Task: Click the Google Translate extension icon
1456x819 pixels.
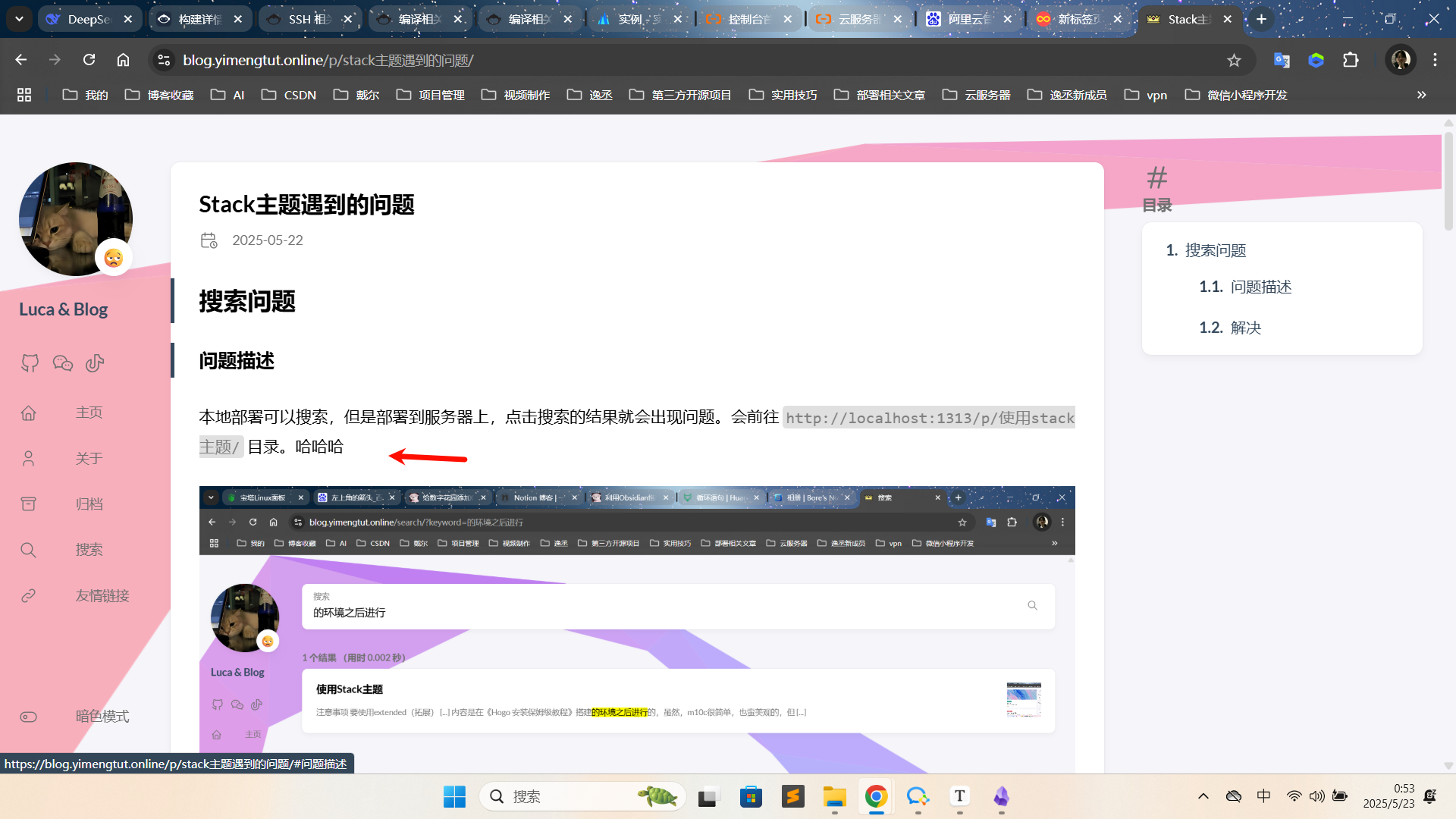Action: pyautogui.click(x=1282, y=60)
